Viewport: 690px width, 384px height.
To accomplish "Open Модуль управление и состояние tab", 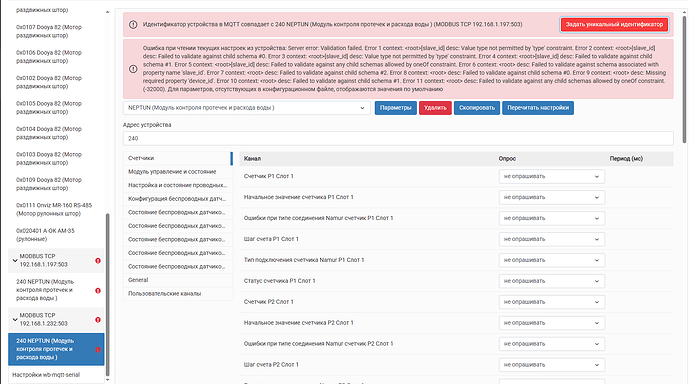I will point(178,172).
